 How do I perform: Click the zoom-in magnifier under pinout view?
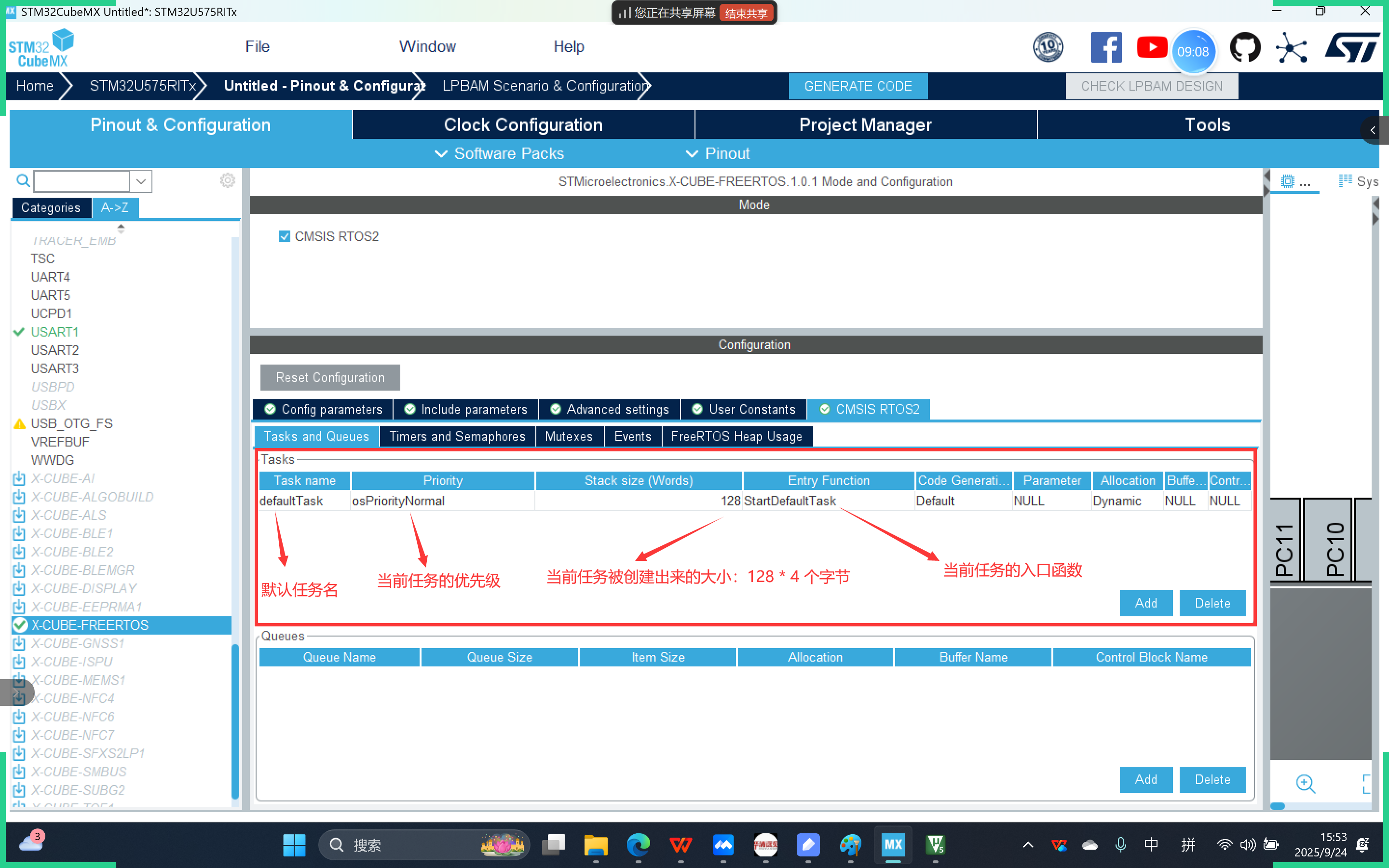tap(1305, 783)
